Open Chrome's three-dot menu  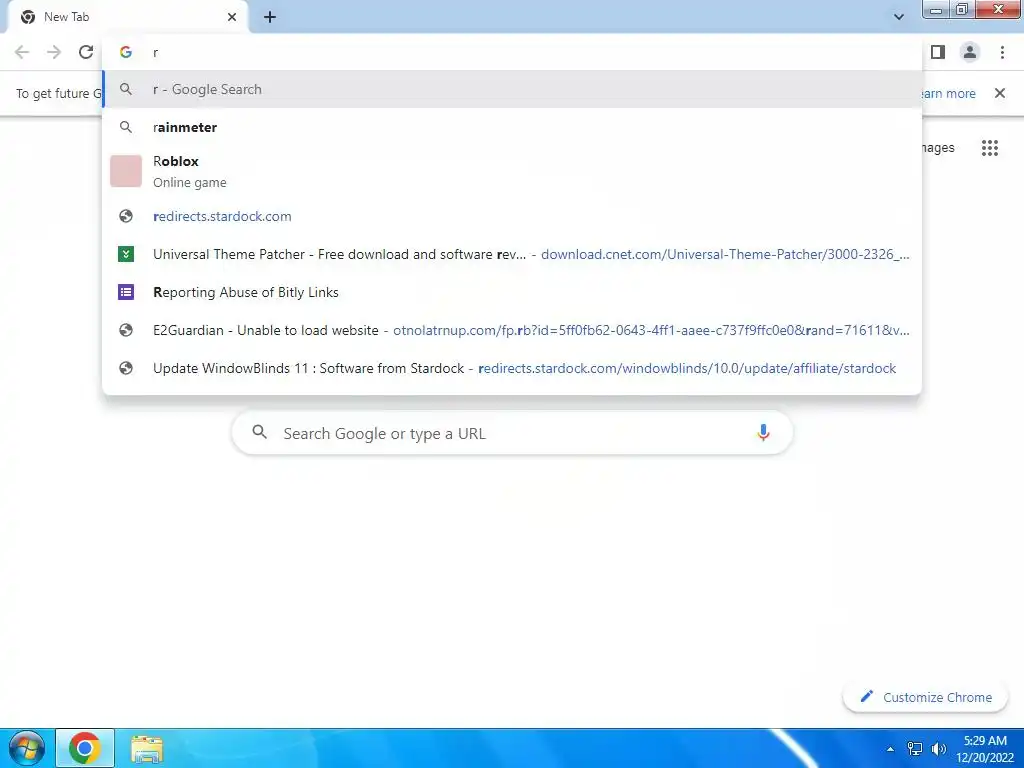click(x=1002, y=52)
